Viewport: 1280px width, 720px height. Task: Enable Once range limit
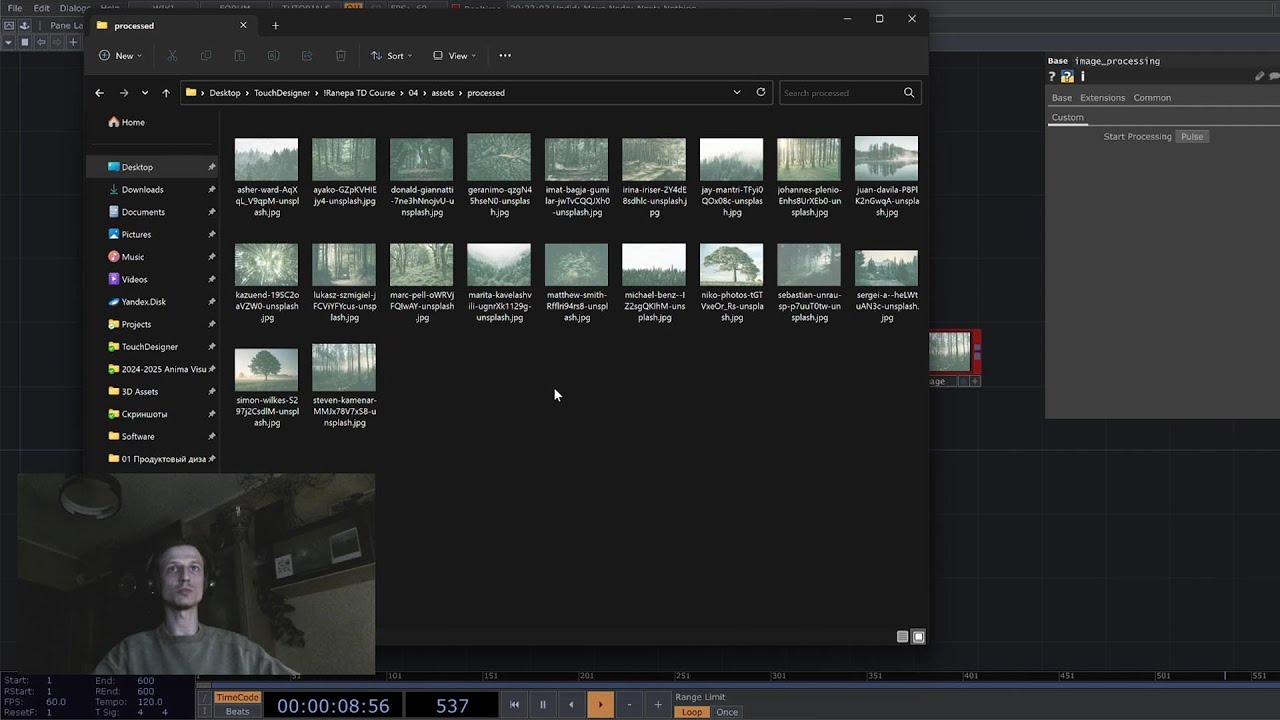[727, 712]
